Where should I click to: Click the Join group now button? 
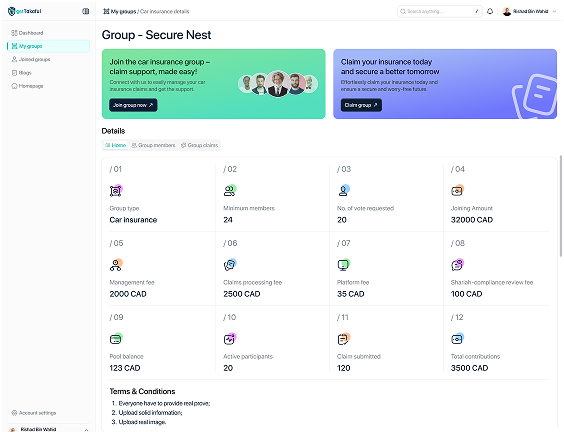133,105
